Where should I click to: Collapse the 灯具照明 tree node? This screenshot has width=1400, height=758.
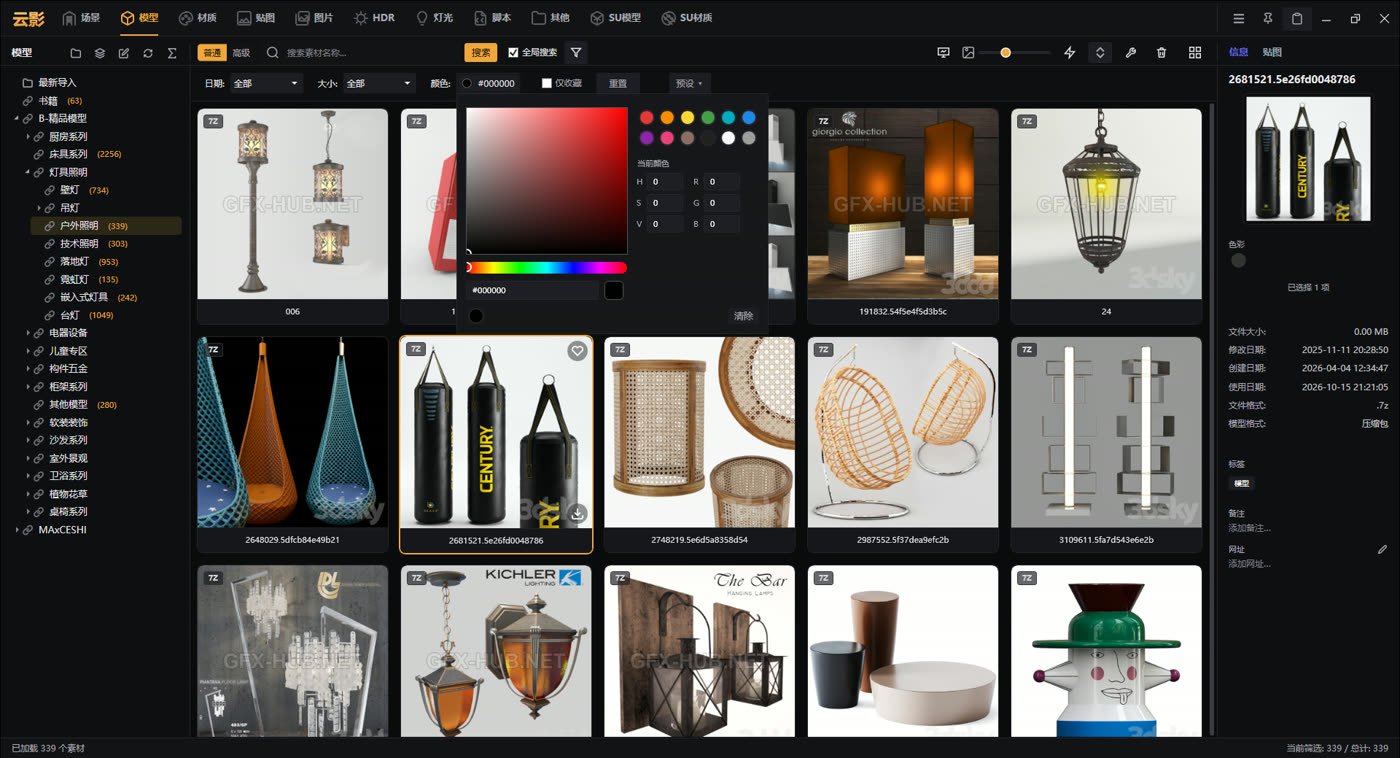click(x=28, y=172)
